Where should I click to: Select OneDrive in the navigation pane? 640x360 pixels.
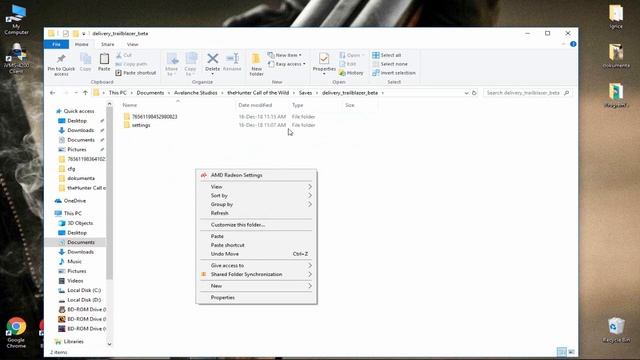coord(75,201)
